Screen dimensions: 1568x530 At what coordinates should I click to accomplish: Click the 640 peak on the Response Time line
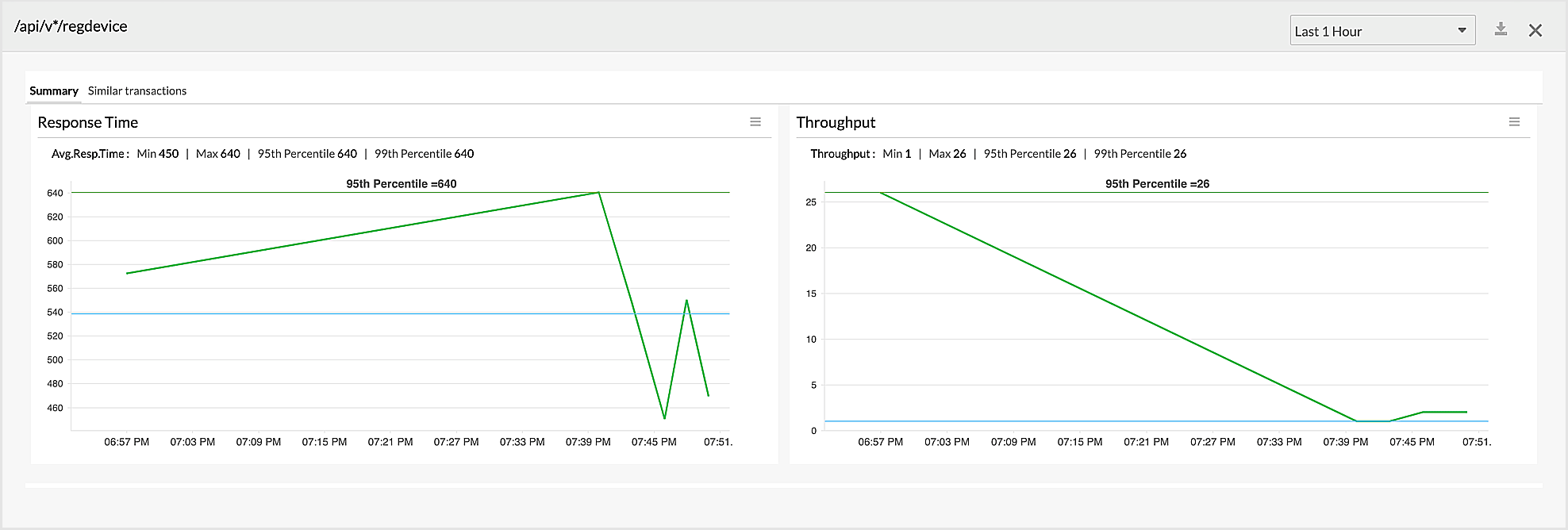coord(598,193)
